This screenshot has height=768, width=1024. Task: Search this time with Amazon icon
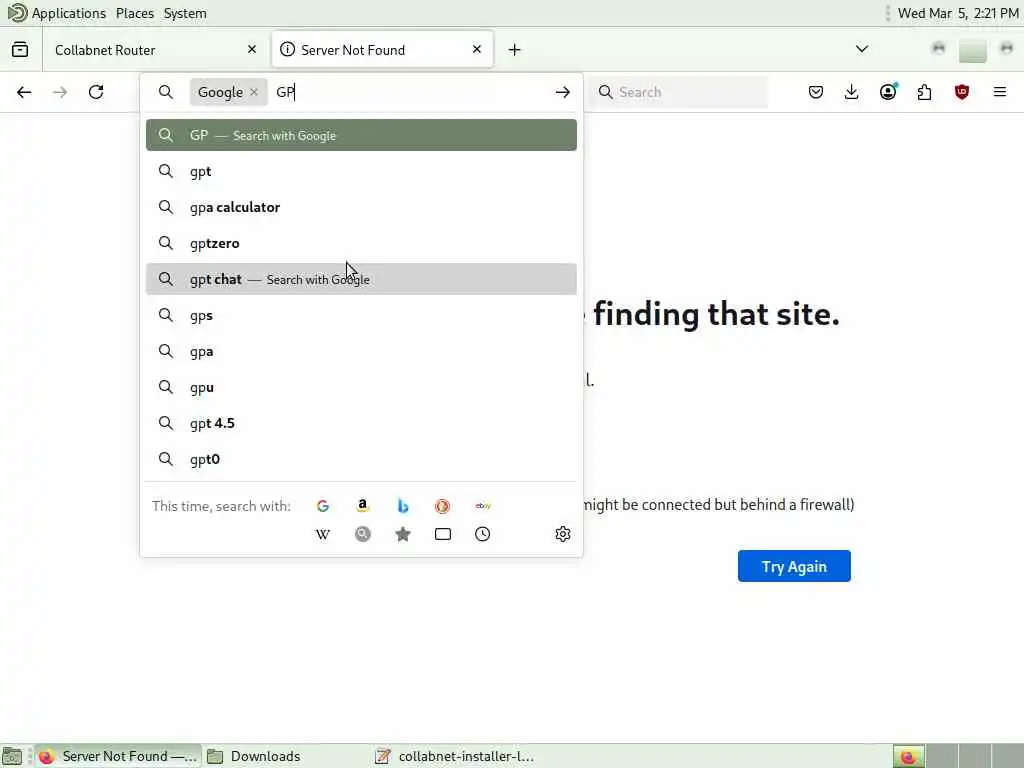click(x=362, y=506)
